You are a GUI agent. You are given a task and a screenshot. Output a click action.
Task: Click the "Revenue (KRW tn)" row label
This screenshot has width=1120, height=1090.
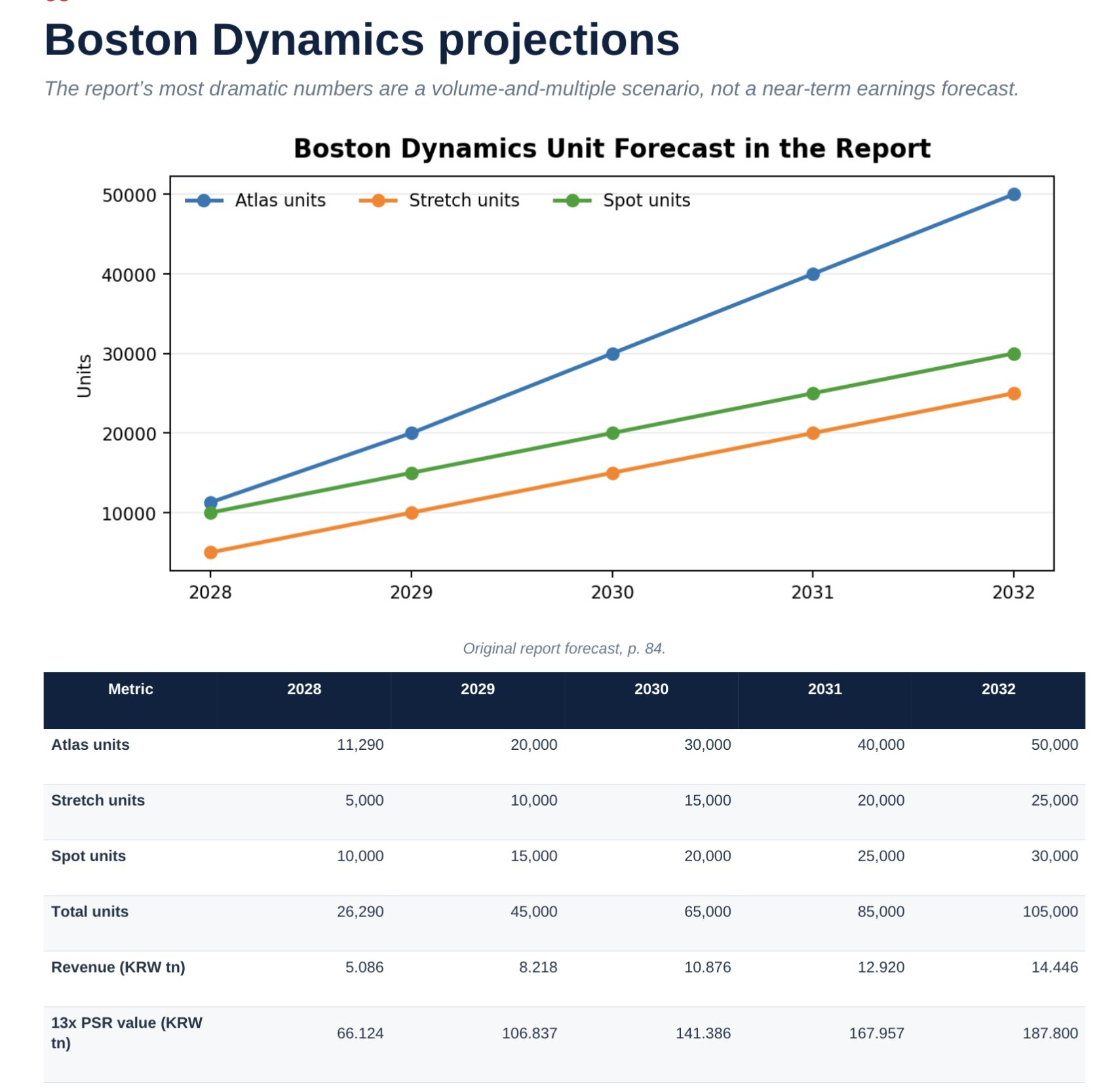click(118, 967)
